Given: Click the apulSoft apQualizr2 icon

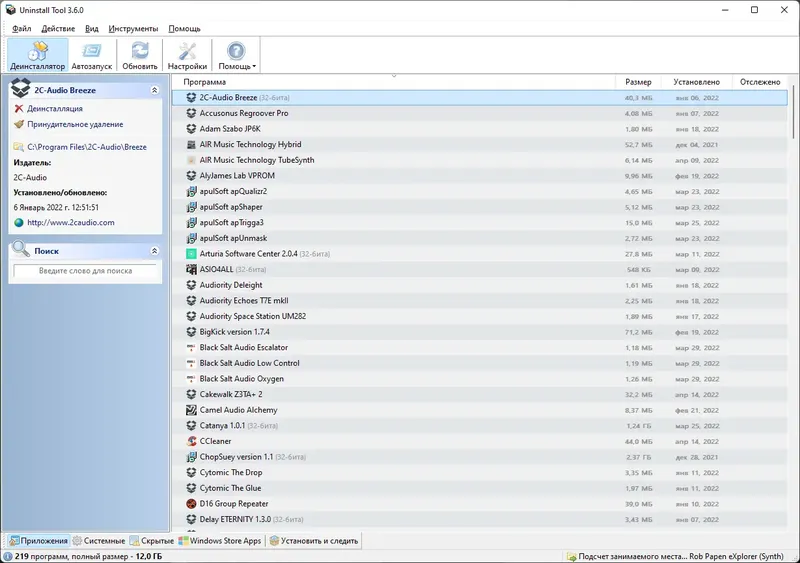Looking at the screenshot, I should click(x=191, y=191).
